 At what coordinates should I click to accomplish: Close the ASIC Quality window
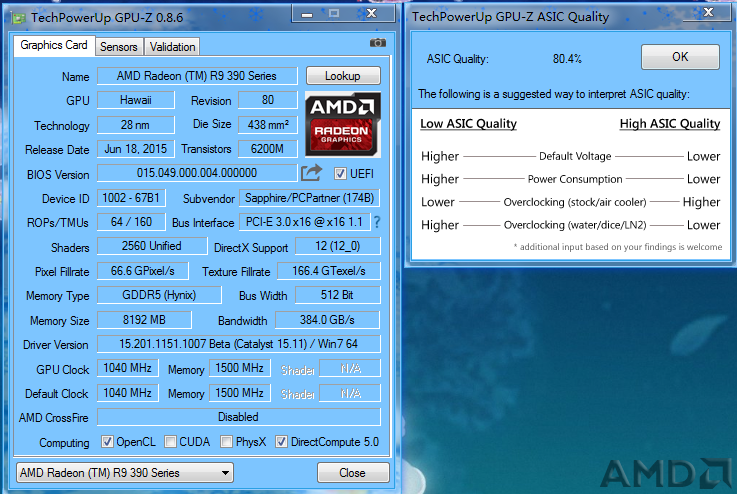(x=709, y=12)
